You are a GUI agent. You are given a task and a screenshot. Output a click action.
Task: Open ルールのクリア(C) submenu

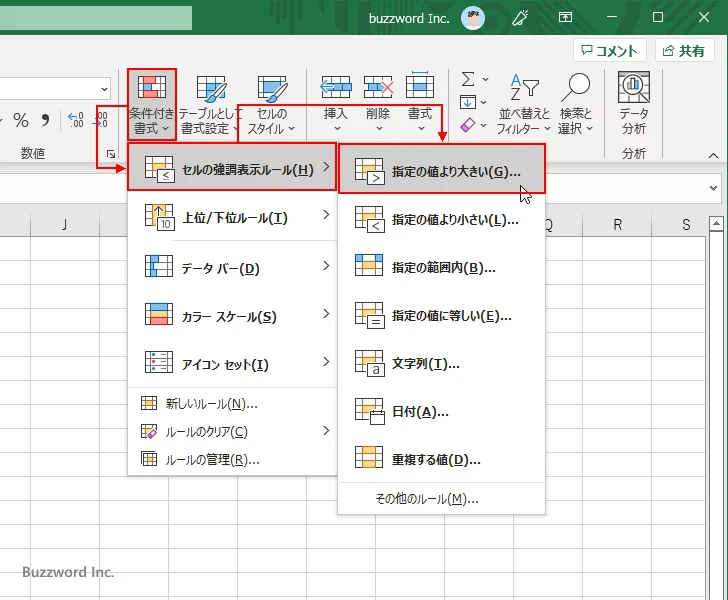tap(232, 431)
